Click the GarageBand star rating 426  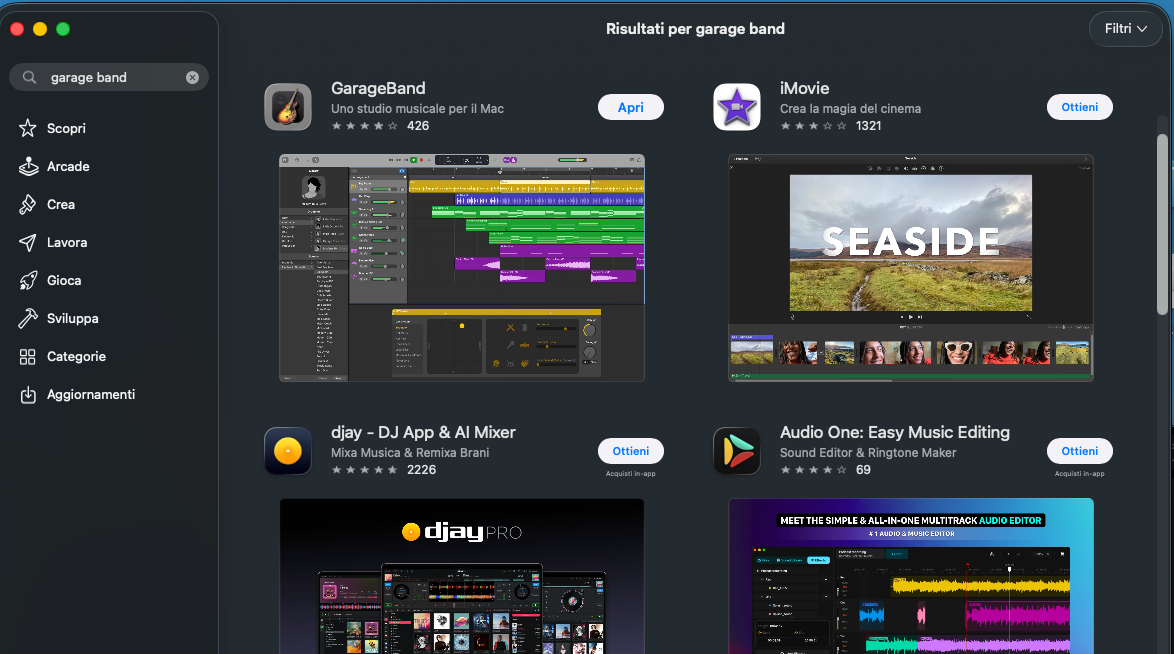380,126
